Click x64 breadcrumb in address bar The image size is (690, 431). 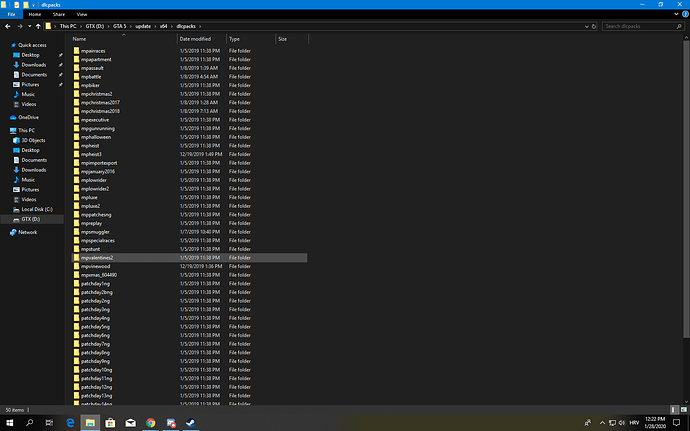[x=163, y=26]
